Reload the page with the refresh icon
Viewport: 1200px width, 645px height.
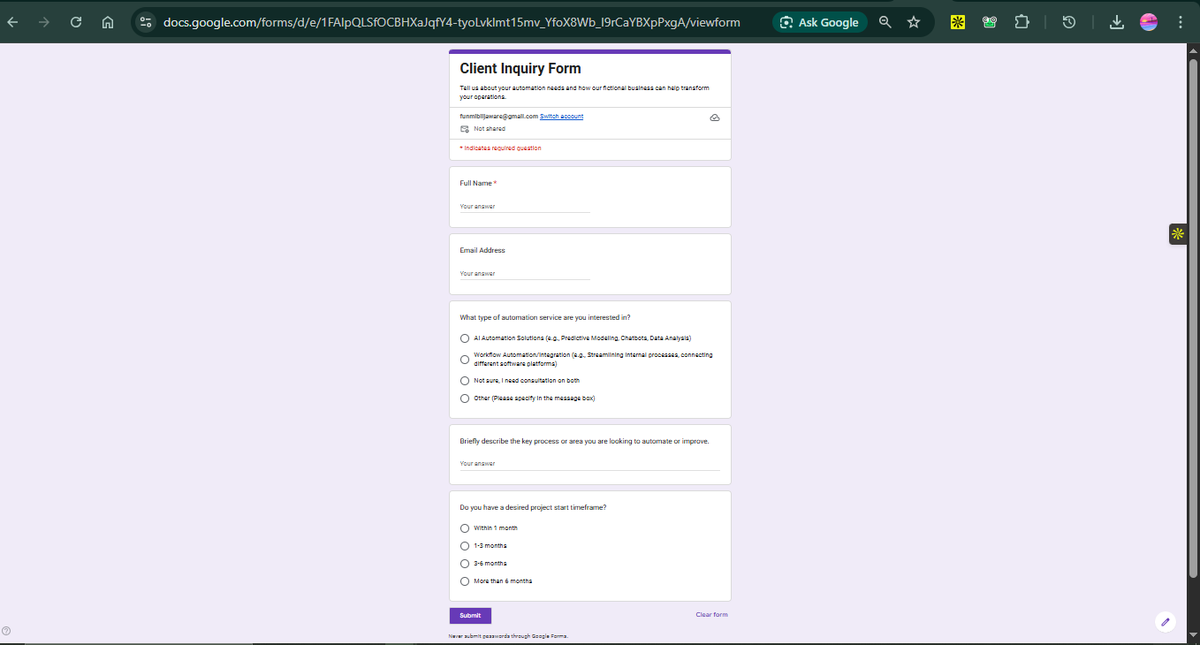click(74, 22)
